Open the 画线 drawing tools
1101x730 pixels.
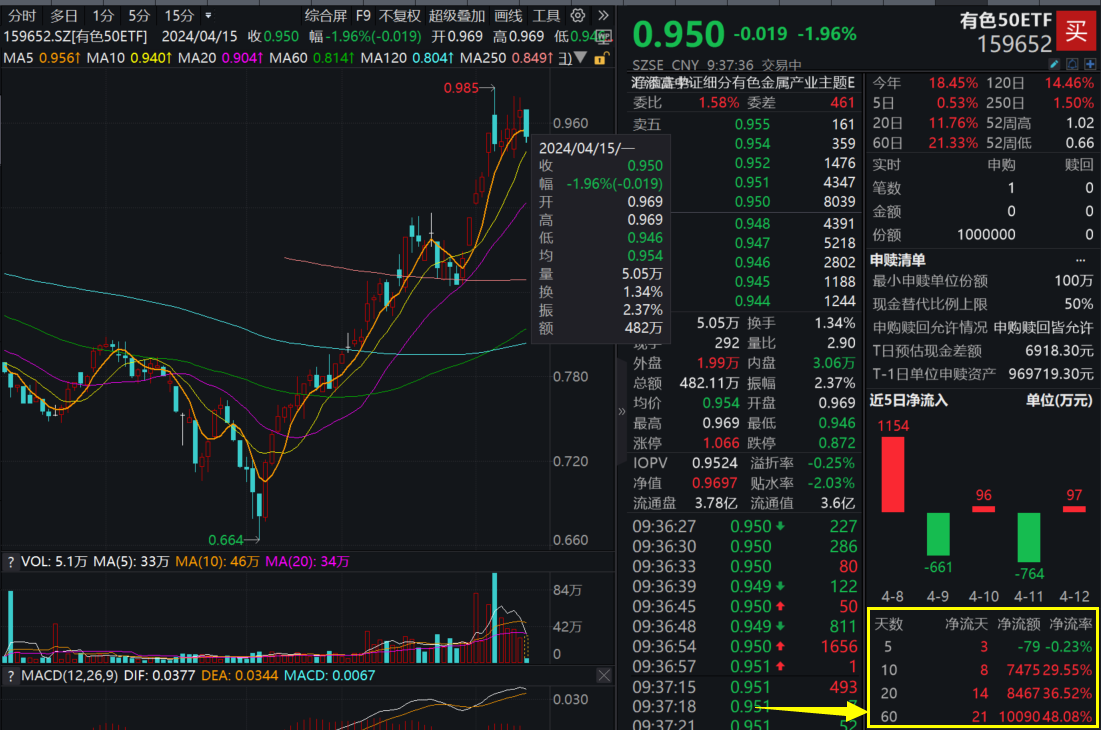[x=508, y=15]
